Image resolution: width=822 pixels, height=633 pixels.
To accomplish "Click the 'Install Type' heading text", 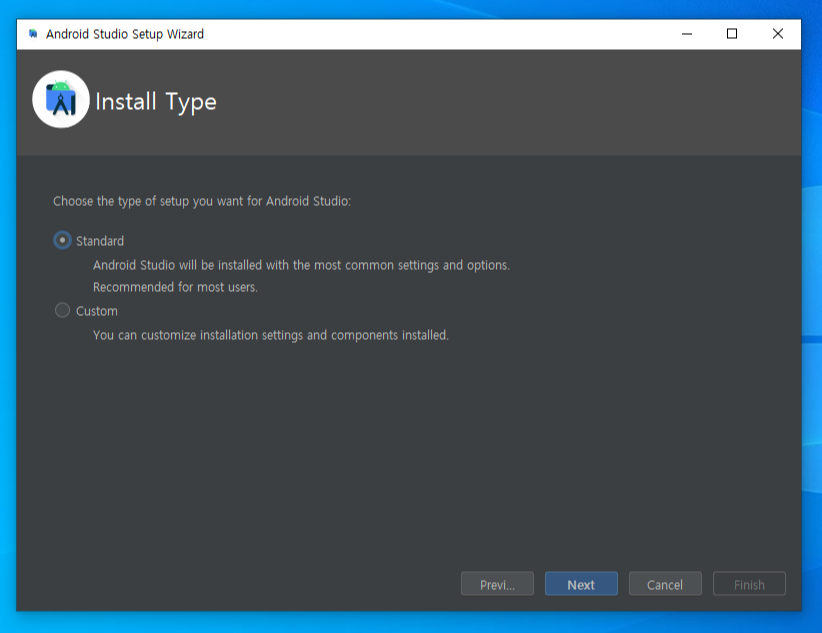I will [x=156, y=102].
